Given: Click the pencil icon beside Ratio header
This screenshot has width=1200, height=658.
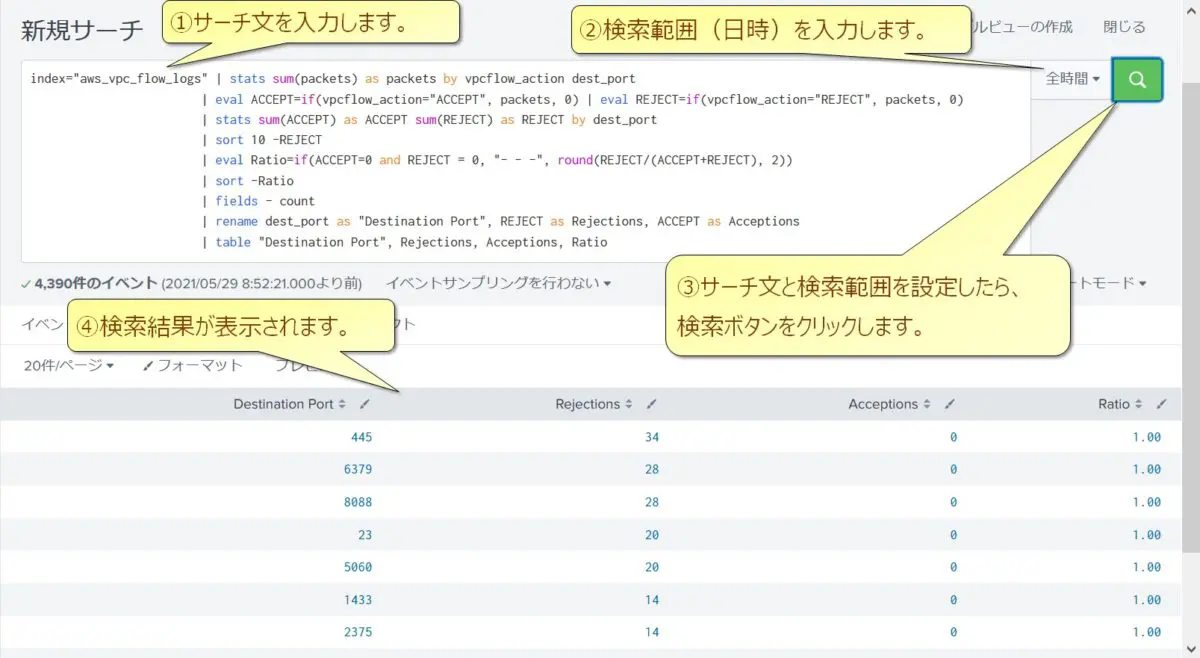Looking at the screenshot, I should pyautogui.click(x=1161, y=404).
